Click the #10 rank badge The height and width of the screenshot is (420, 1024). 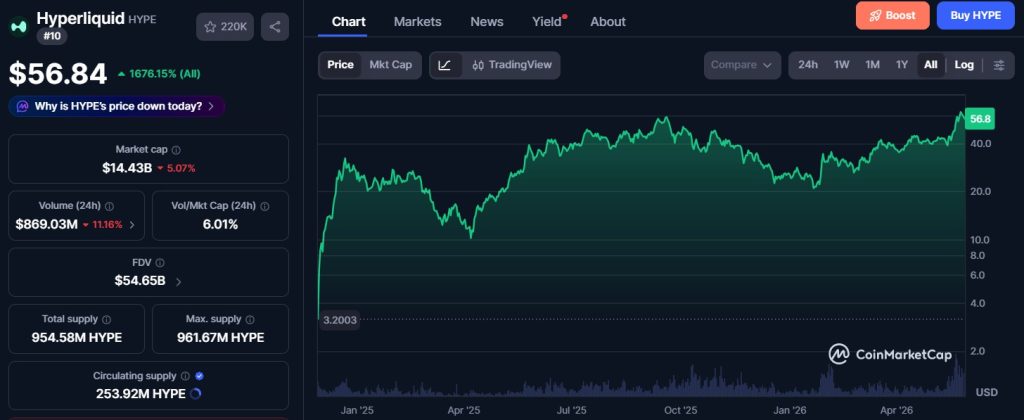(x=52, y=37)
